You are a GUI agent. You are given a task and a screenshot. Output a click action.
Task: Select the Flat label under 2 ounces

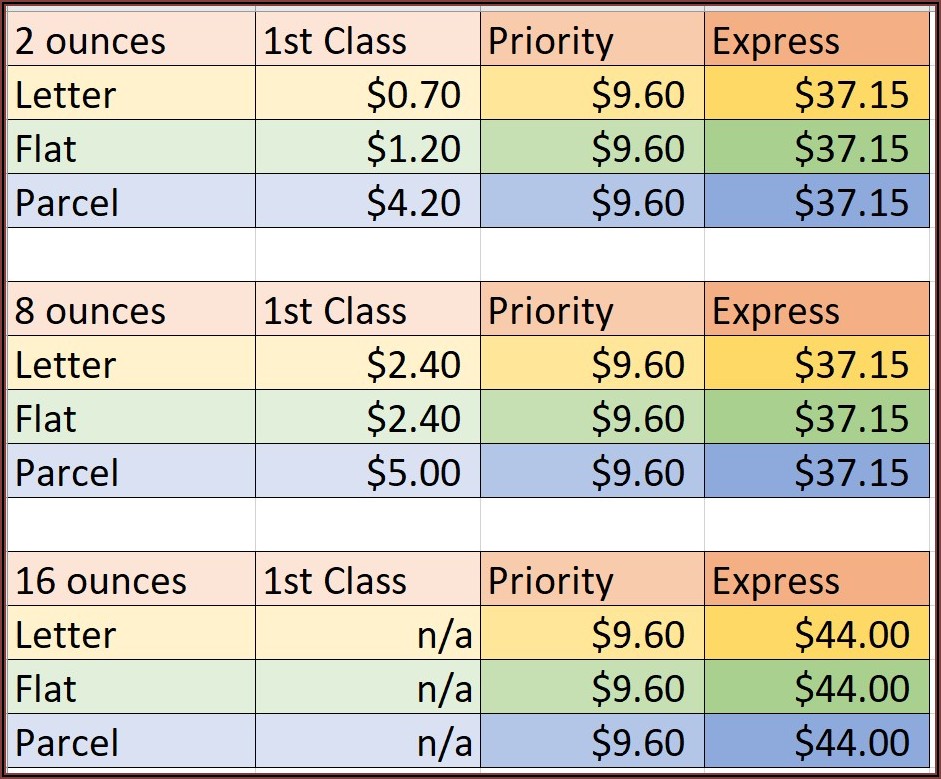[46, 149]
